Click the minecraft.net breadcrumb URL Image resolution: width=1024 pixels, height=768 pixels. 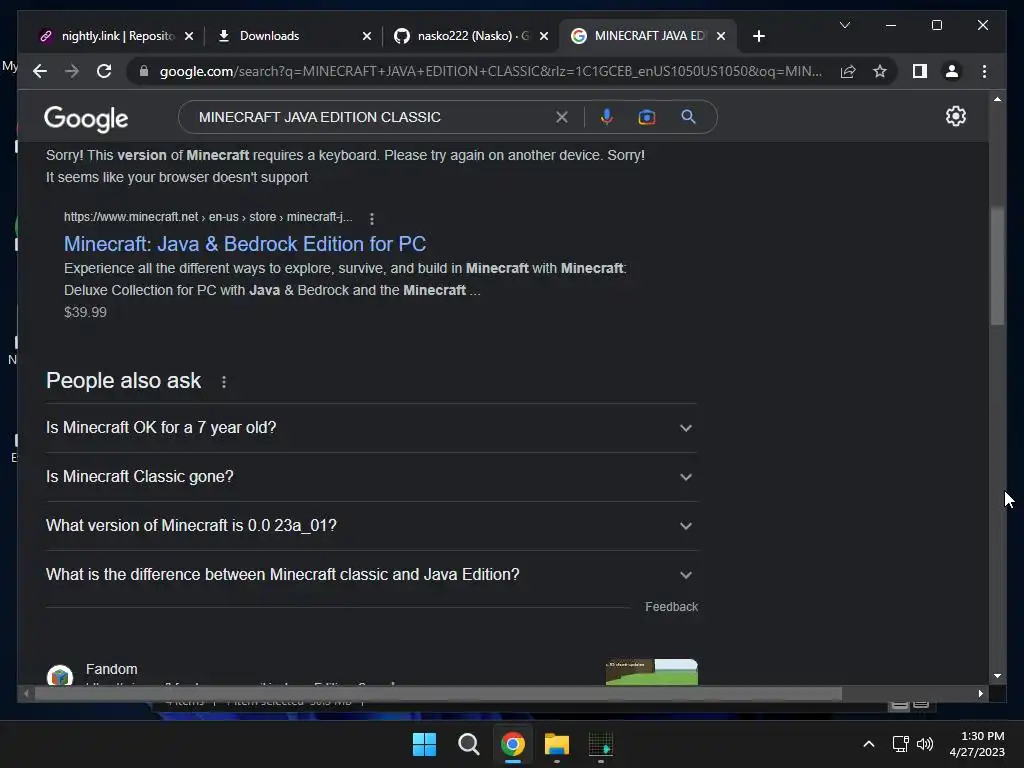(x=208, y=217)
